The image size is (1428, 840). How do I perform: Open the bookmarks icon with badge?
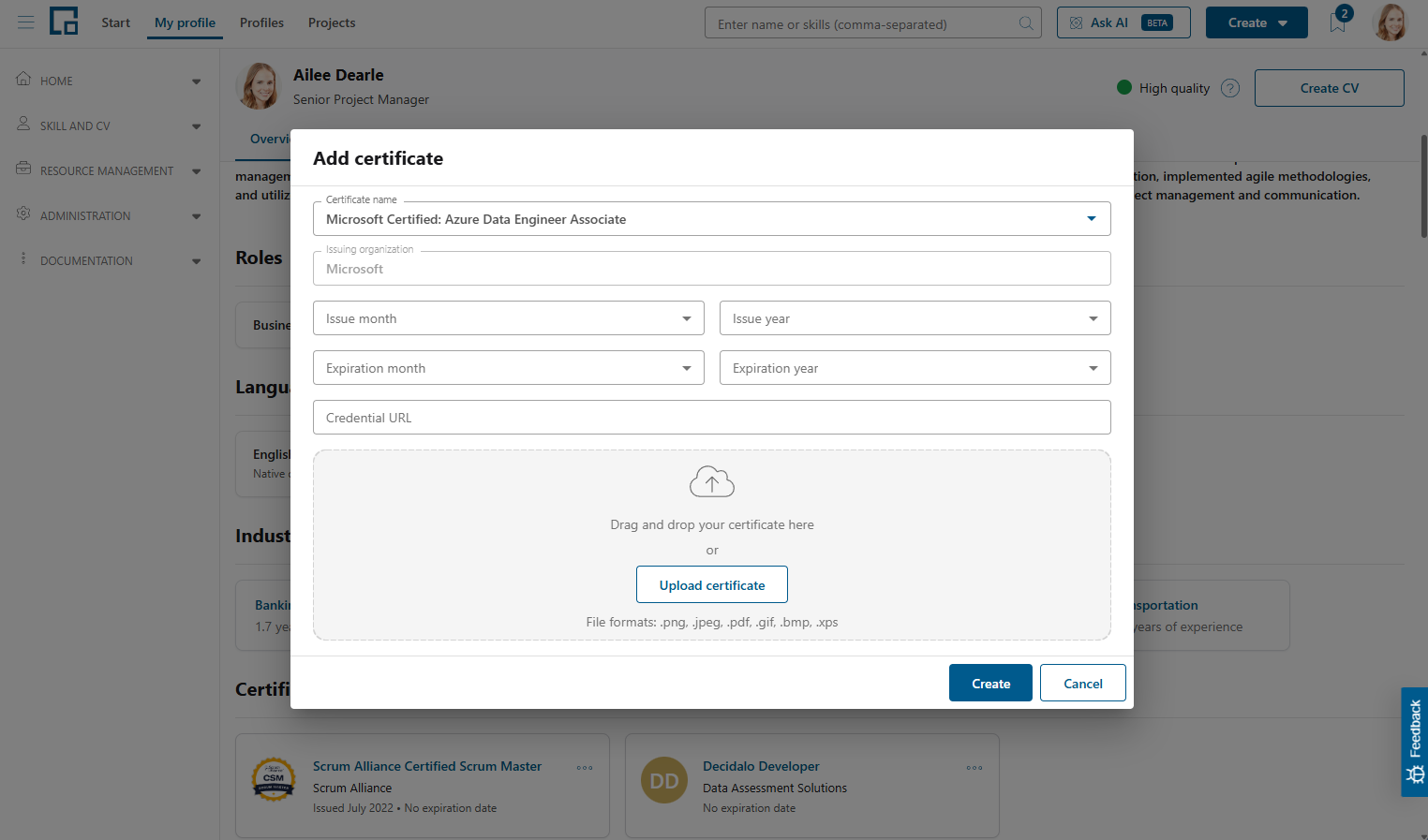point(1338,22)
